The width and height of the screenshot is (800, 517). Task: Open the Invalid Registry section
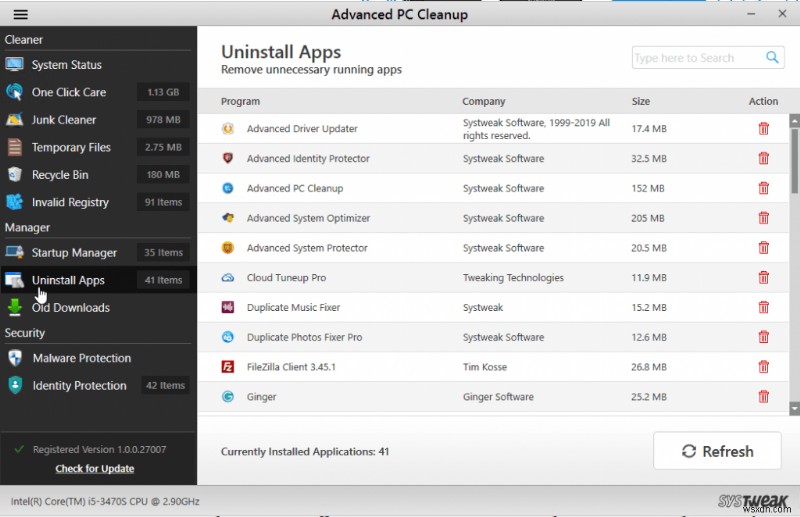tap(70, 202)
